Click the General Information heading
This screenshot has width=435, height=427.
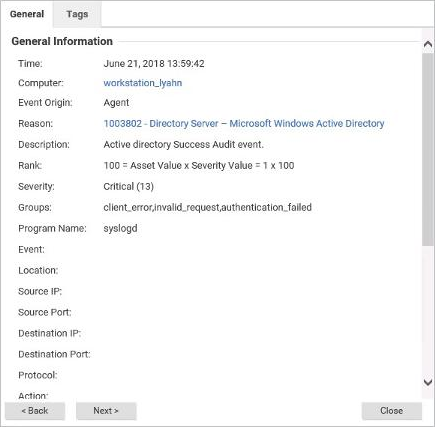(x=62, y=41)
